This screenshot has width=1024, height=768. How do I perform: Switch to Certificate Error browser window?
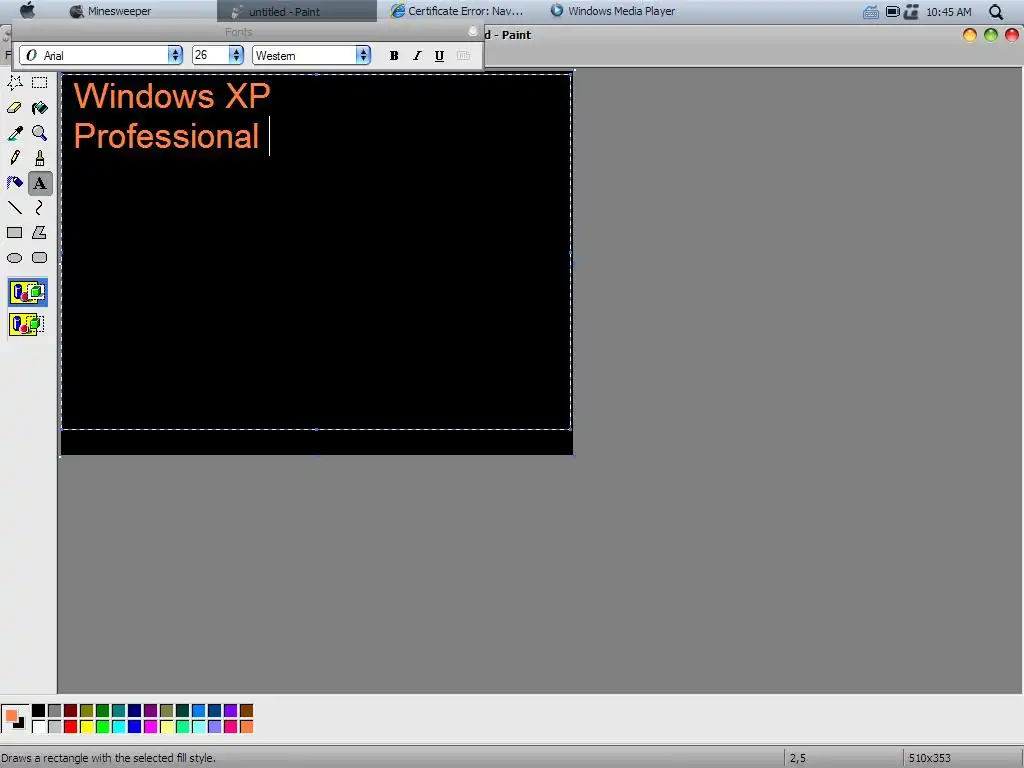457,11
